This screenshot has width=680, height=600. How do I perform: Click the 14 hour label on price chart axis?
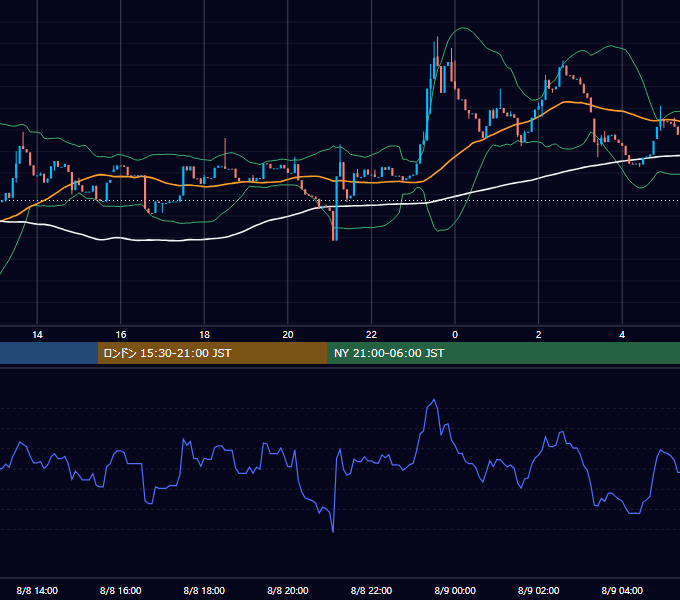click(37, 335)
